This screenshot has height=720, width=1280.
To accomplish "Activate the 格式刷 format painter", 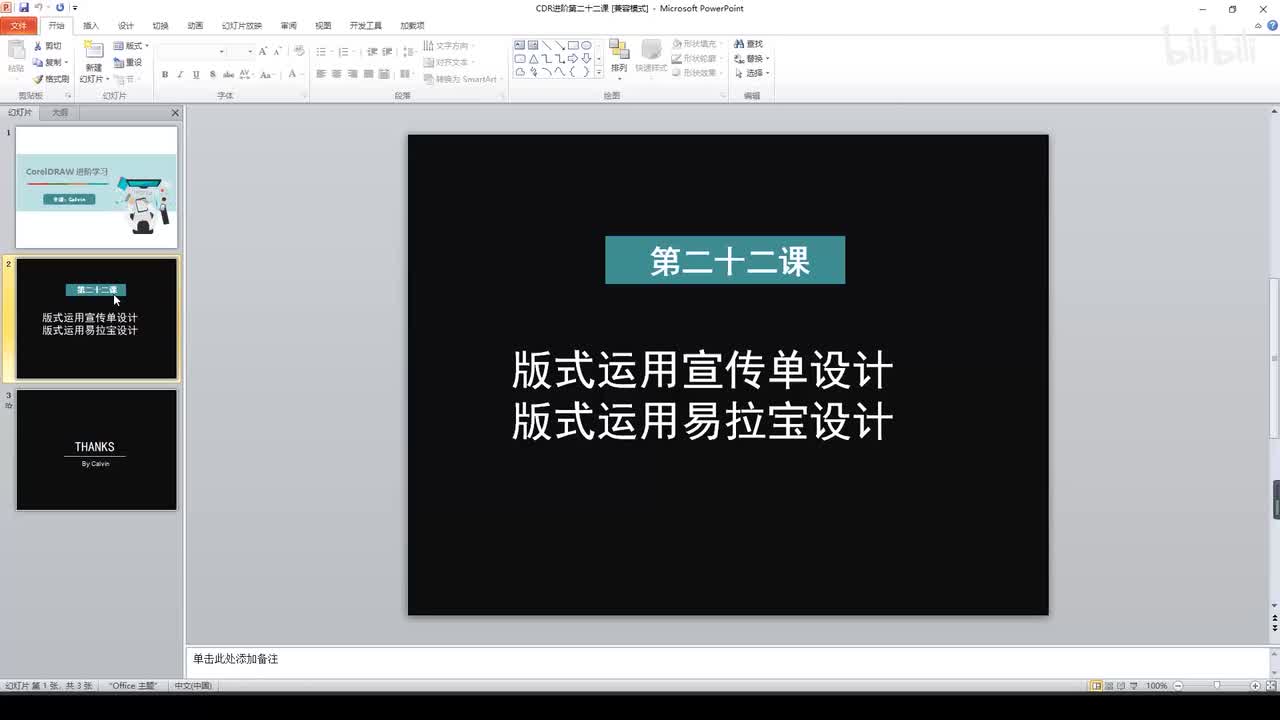I will 51,79.
